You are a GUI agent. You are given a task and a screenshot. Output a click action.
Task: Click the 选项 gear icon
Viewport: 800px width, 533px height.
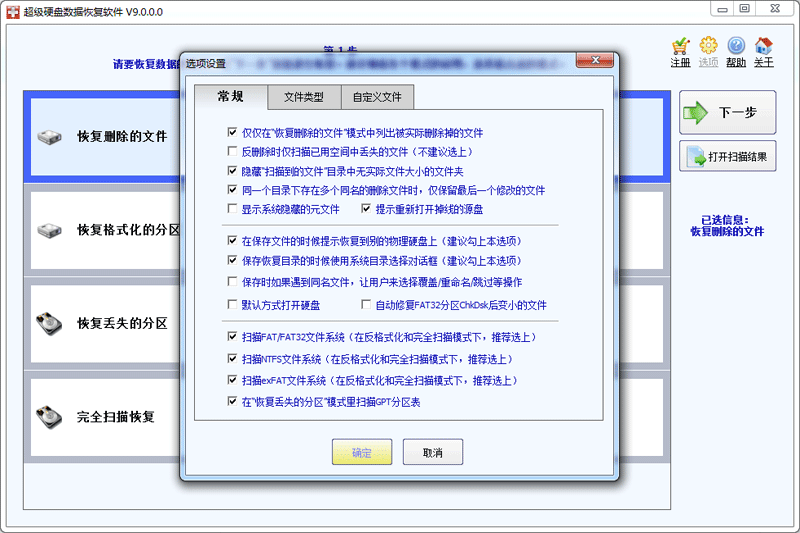click(708, 46)
